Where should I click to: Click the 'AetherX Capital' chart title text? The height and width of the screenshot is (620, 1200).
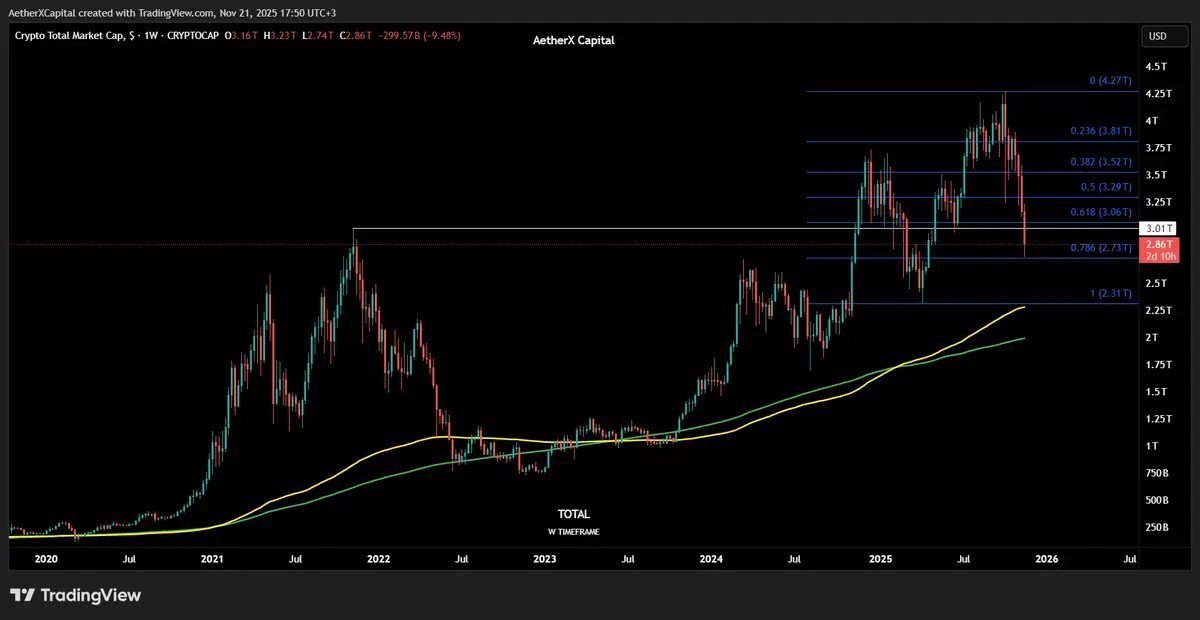pyautogui.click(x=573, y=41)
